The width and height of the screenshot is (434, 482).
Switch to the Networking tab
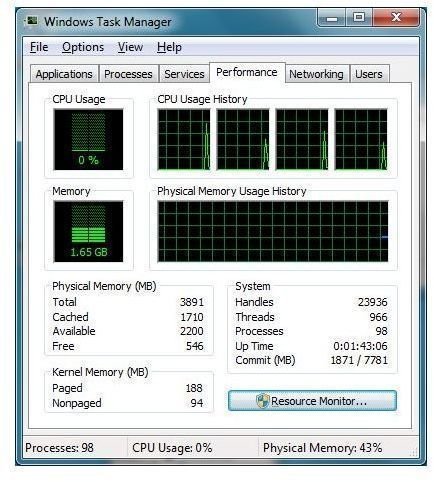click(316, 74)
